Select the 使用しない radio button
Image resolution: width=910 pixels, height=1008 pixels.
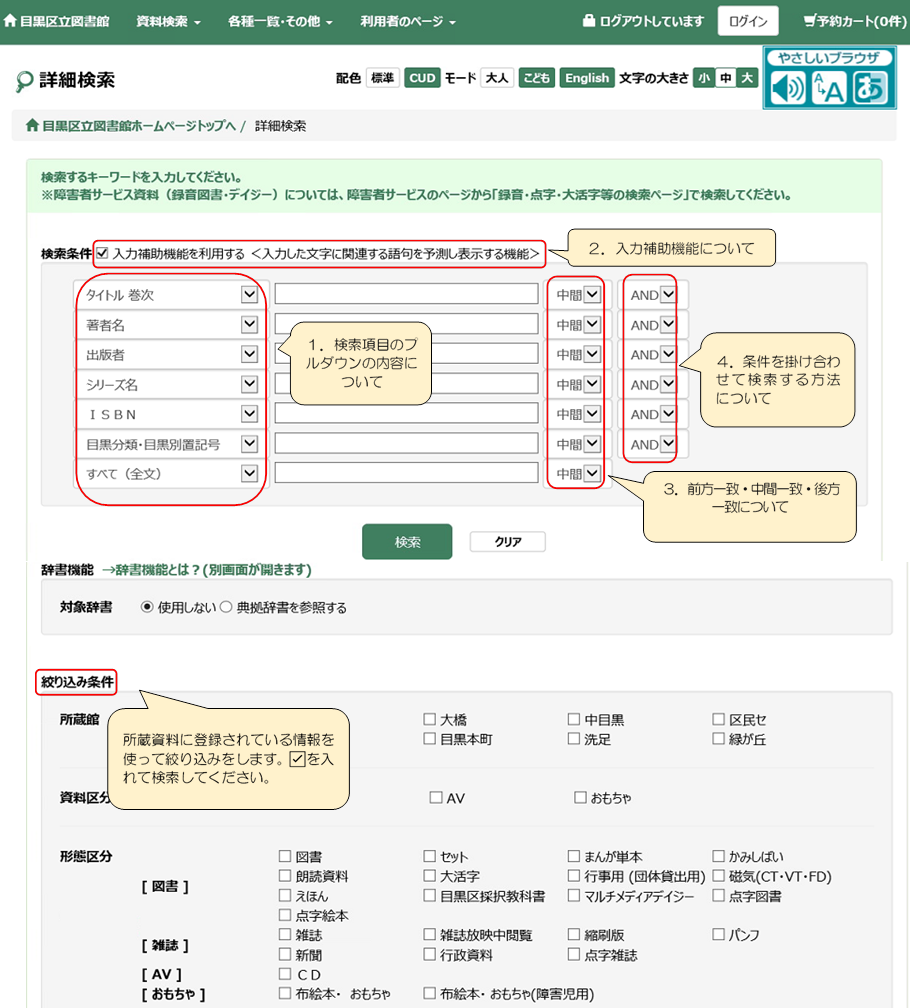[147, 607]
